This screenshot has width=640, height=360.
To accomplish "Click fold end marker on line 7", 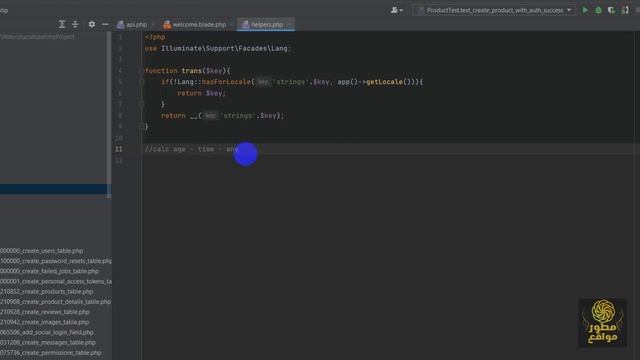I will coord(141,104).
